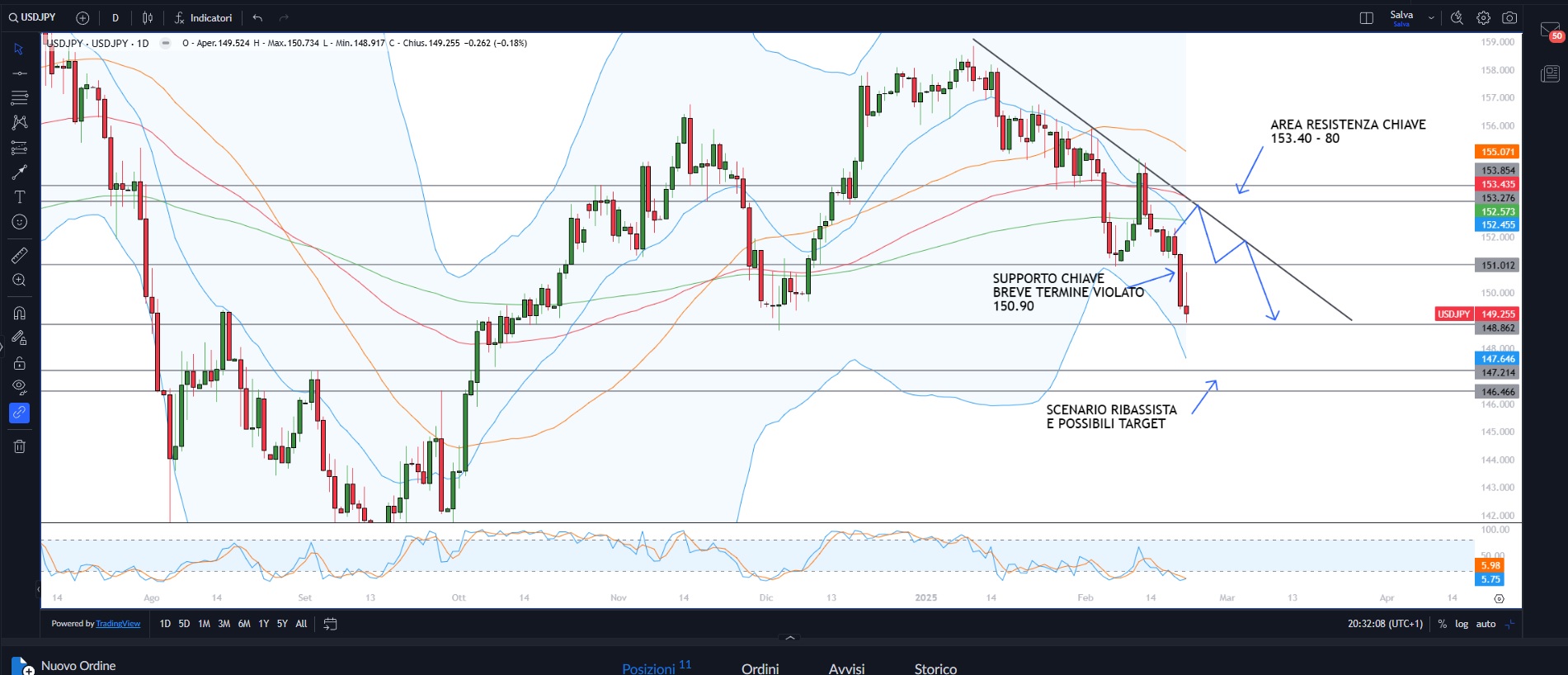Image resolution: width=1568 pixels, height=675 pixels.
Task: Switch to the Ordini tab
Action: (x=760, y=668)
